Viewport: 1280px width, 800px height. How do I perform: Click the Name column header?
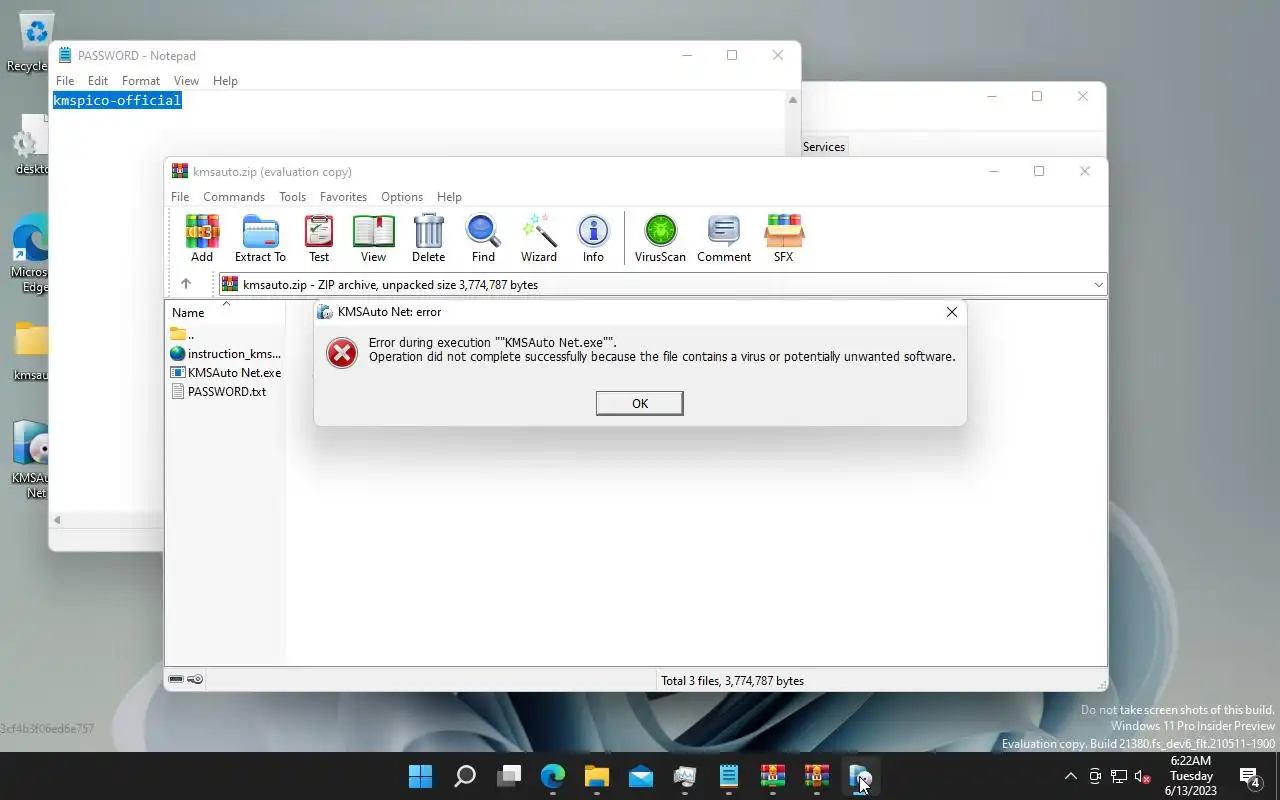188,313
